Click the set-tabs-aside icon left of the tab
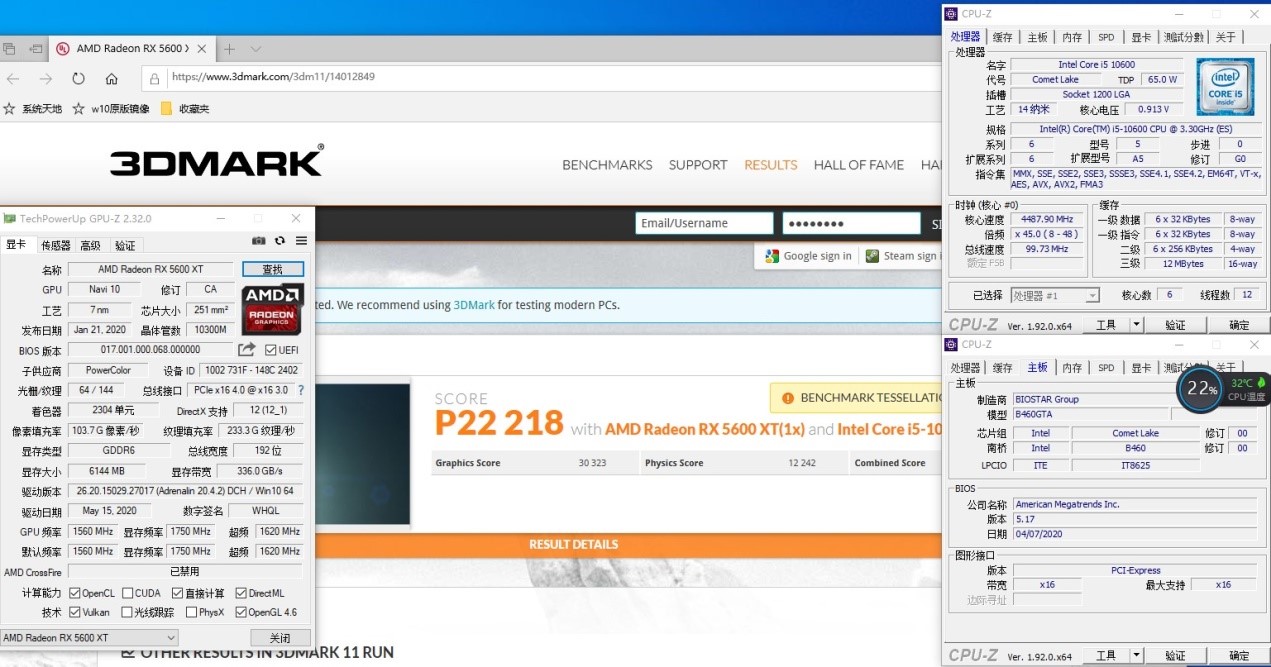The height and width of the screenshot is (667, 1271). click(36, 48)
